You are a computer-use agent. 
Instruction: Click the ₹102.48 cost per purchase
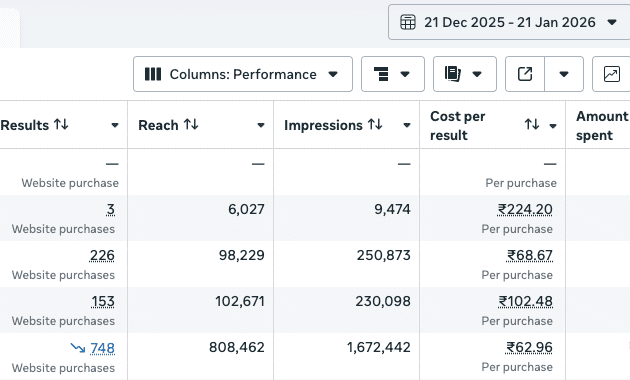526,302
